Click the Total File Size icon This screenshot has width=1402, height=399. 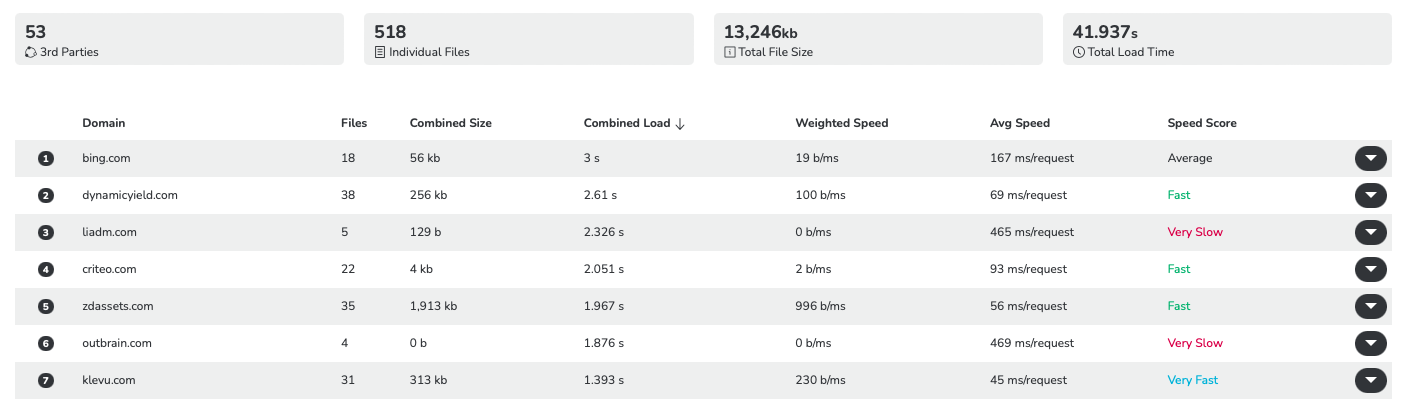tap(729, 52)
